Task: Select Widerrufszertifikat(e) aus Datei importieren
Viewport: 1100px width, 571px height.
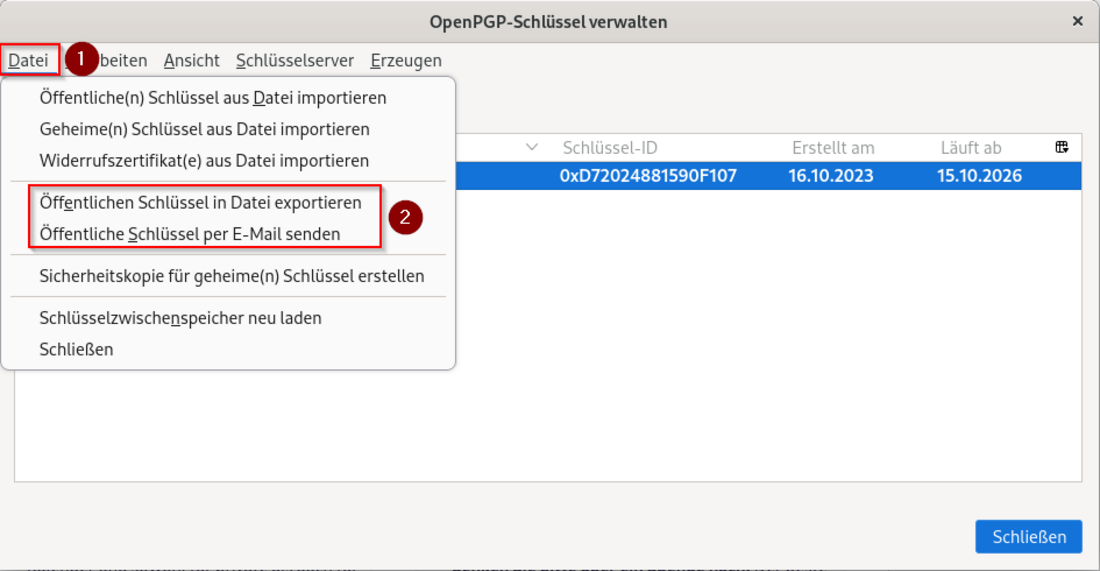Action: (228, 161)
